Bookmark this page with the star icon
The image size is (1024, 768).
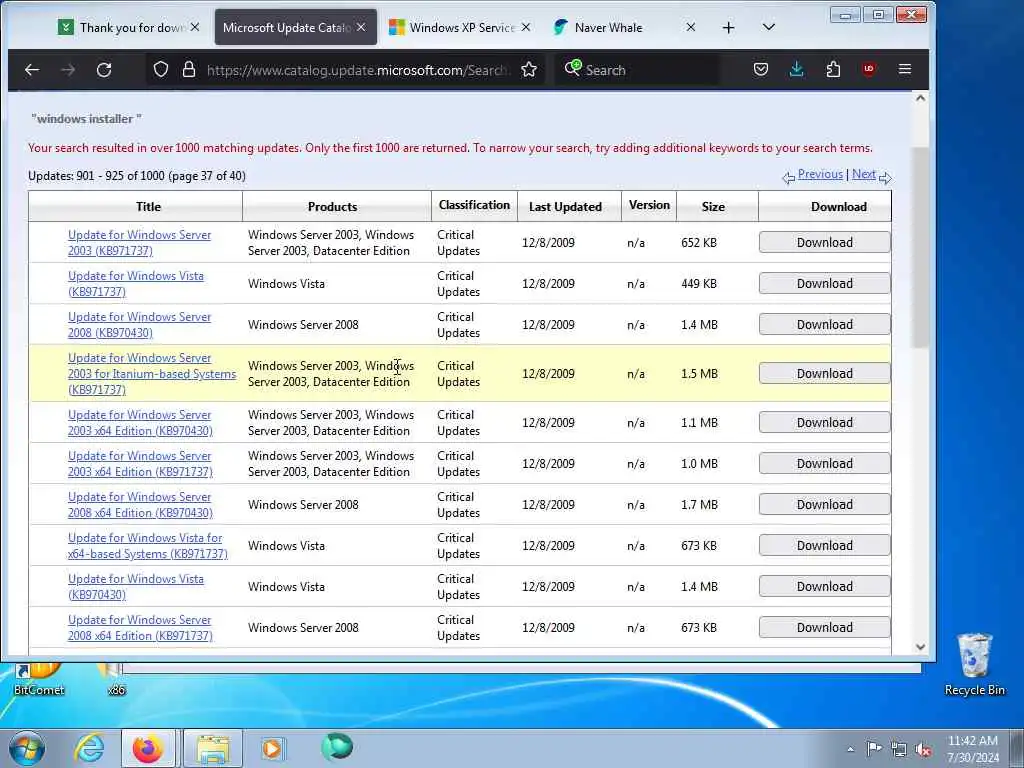point(529,69)
